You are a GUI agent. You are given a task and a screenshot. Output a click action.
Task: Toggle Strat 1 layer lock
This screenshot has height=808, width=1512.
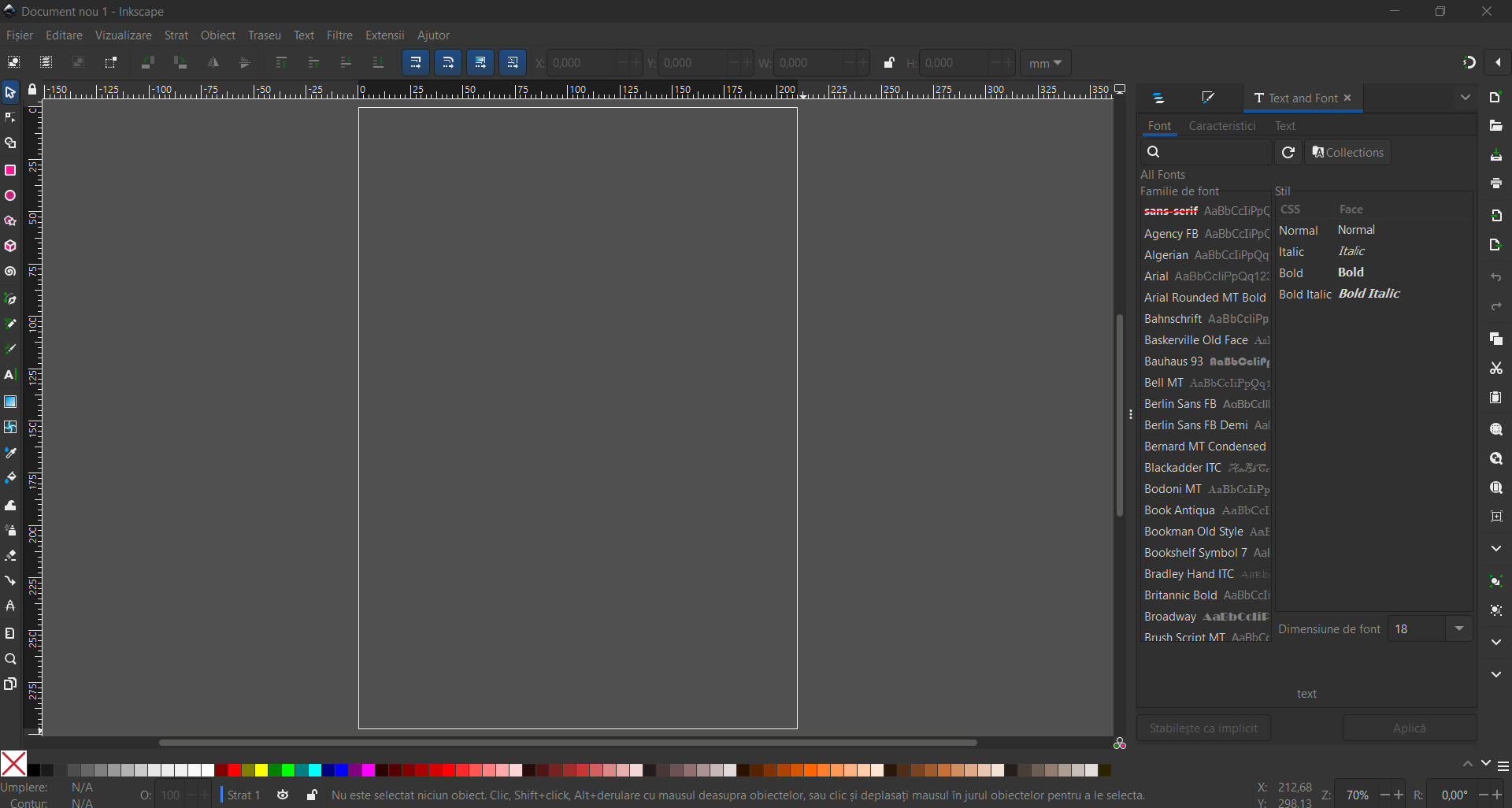[x=312, y=795]
